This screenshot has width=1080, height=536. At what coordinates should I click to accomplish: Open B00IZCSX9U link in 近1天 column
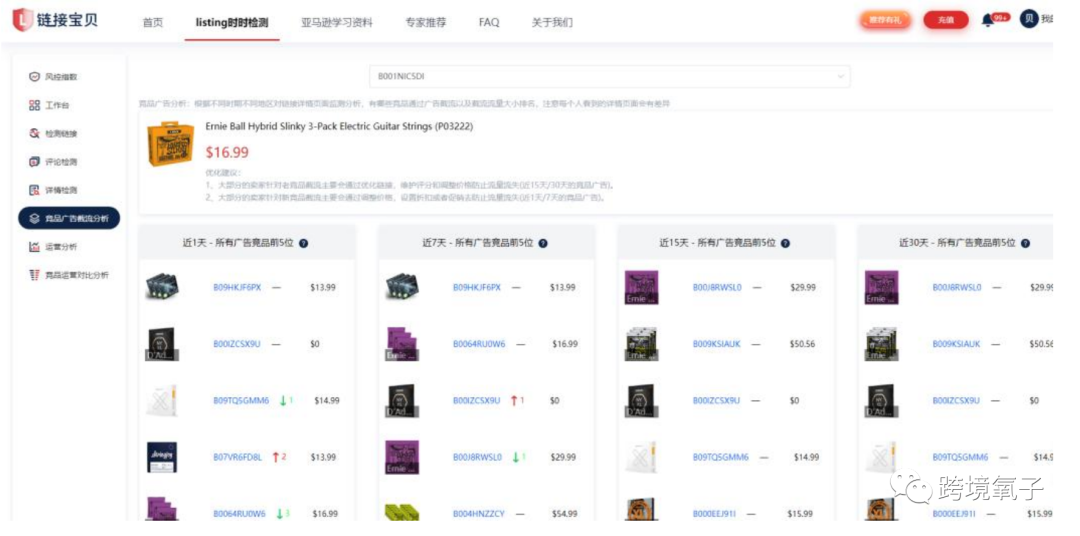click(x=237, y=344)
